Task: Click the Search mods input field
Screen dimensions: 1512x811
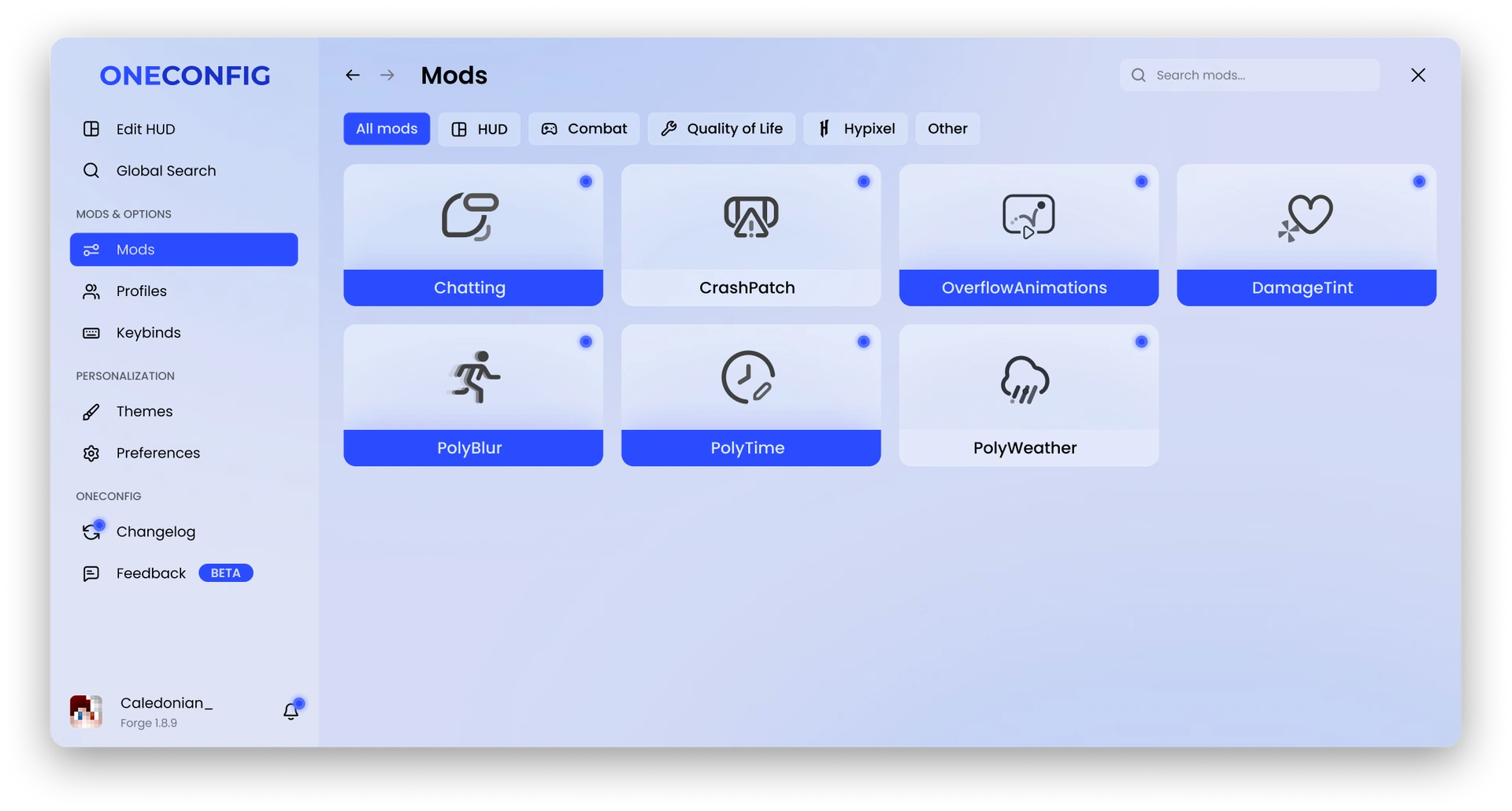Action: tap(1250, 75)
